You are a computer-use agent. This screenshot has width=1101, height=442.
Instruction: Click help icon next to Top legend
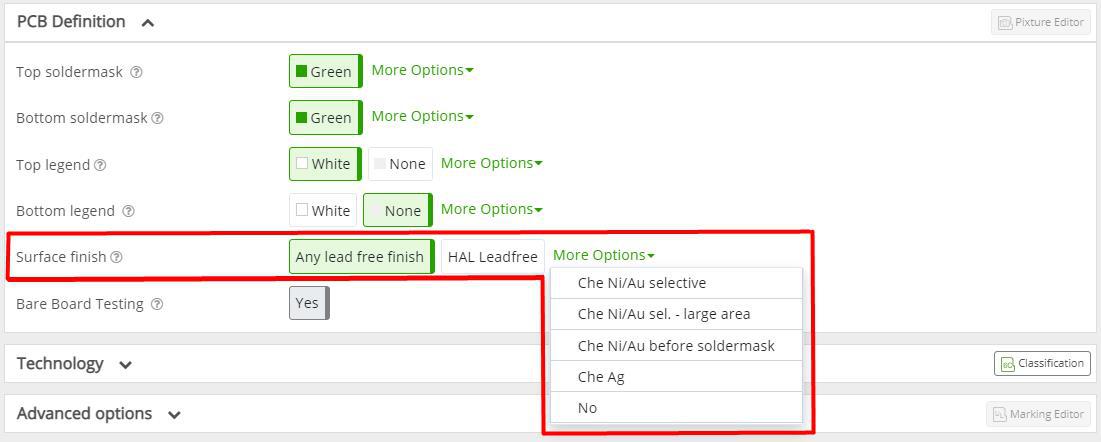click(100, 165)
